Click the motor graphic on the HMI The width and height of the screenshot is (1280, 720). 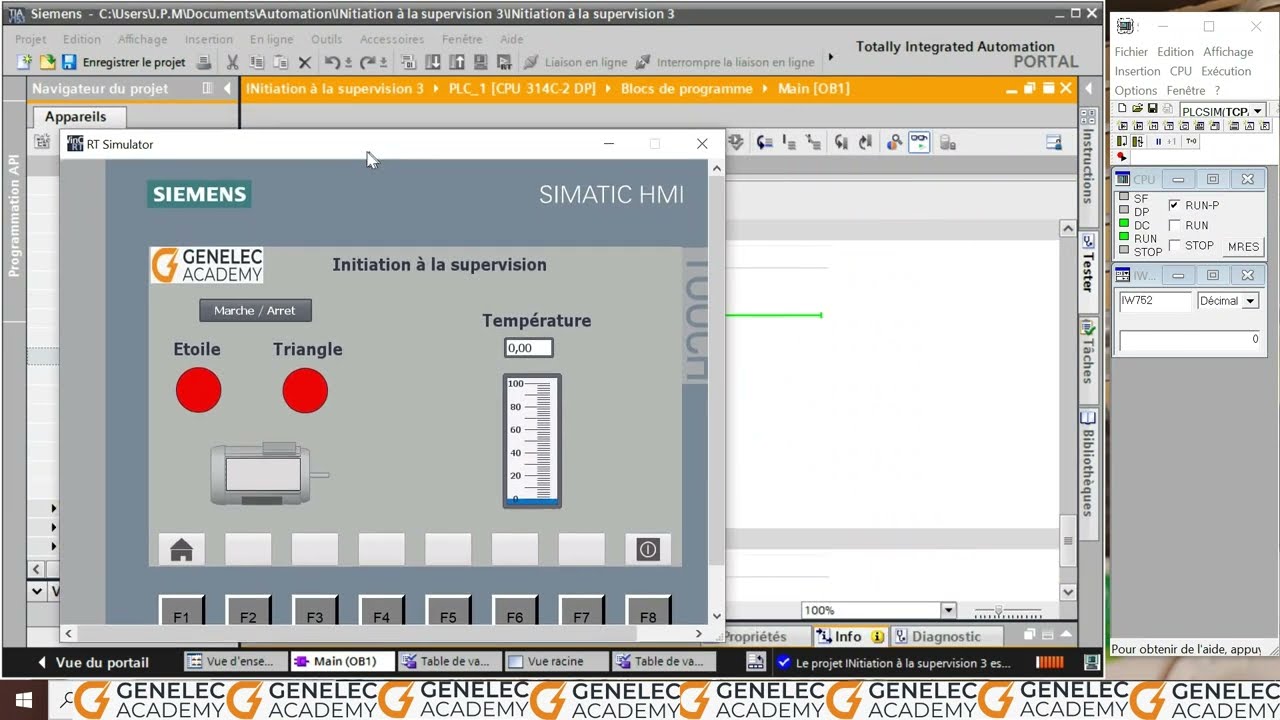click(268, 474)
